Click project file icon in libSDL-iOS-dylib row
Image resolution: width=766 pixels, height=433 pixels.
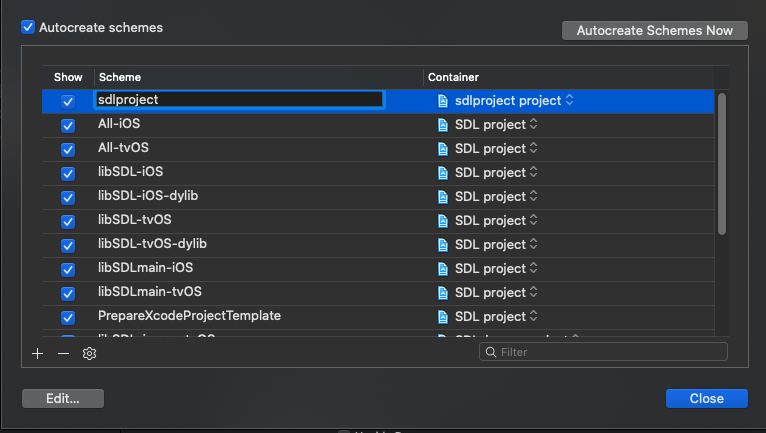point(443,196)
